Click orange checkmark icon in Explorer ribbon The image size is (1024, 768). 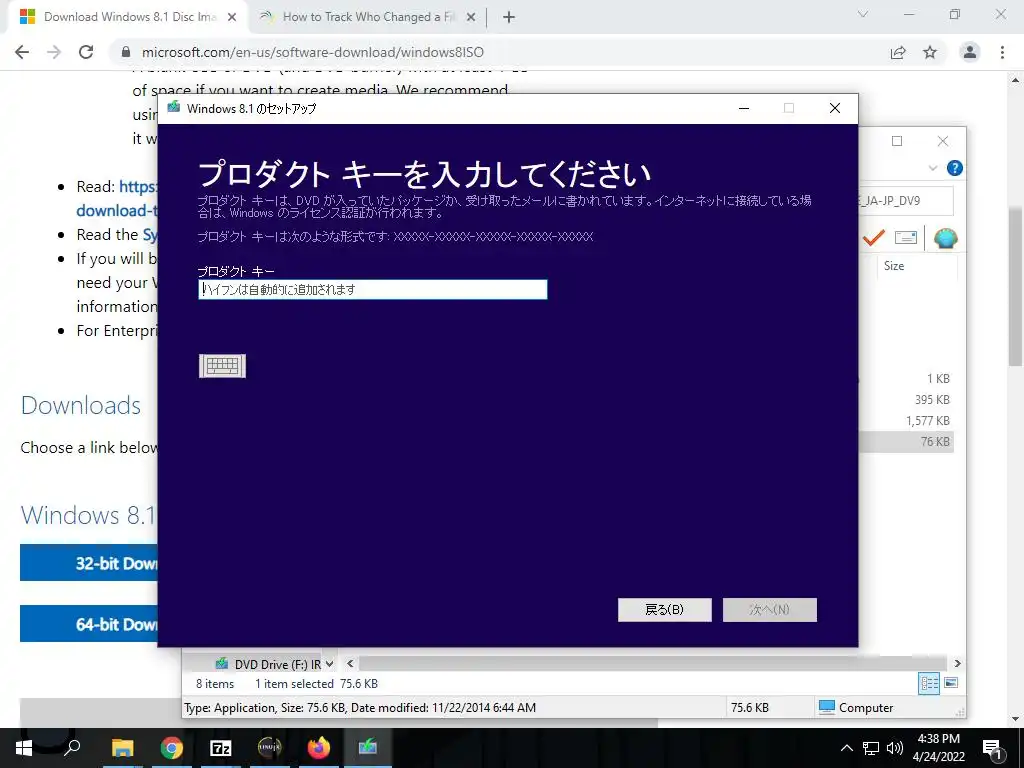pyautogui.click(x=874, y=238)
